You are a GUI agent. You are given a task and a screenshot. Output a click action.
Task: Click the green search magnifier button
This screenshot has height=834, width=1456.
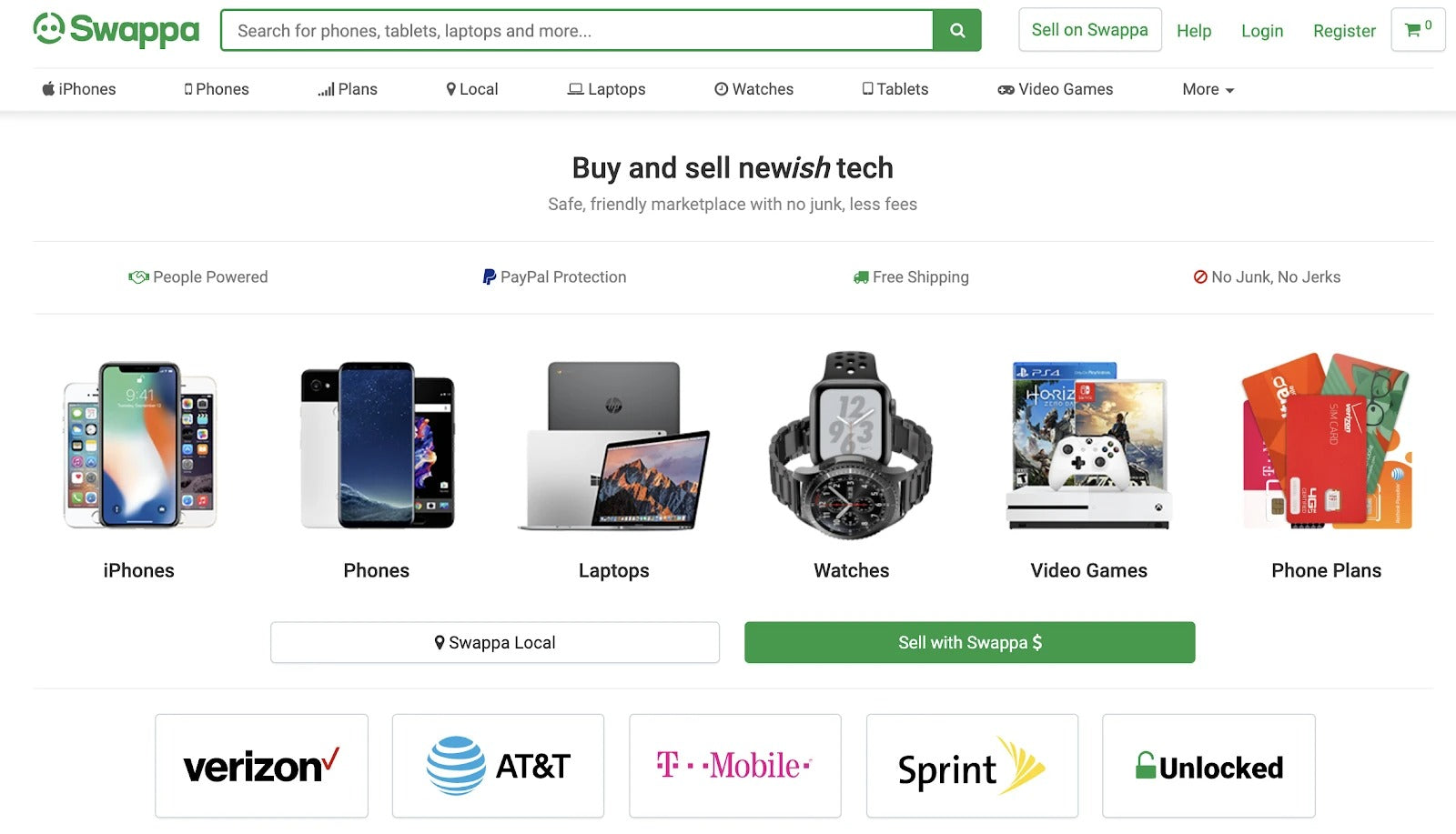click(x=956, y=31)
